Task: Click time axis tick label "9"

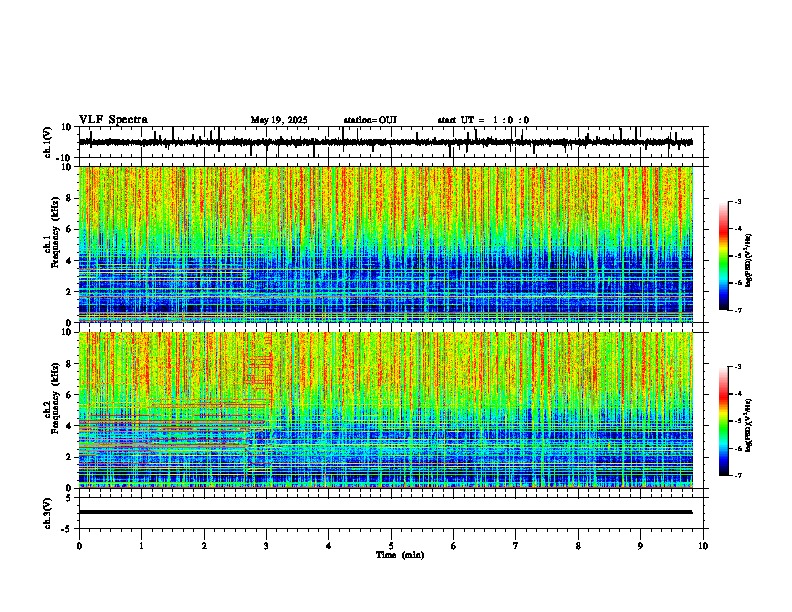Action: coord(640,546)
